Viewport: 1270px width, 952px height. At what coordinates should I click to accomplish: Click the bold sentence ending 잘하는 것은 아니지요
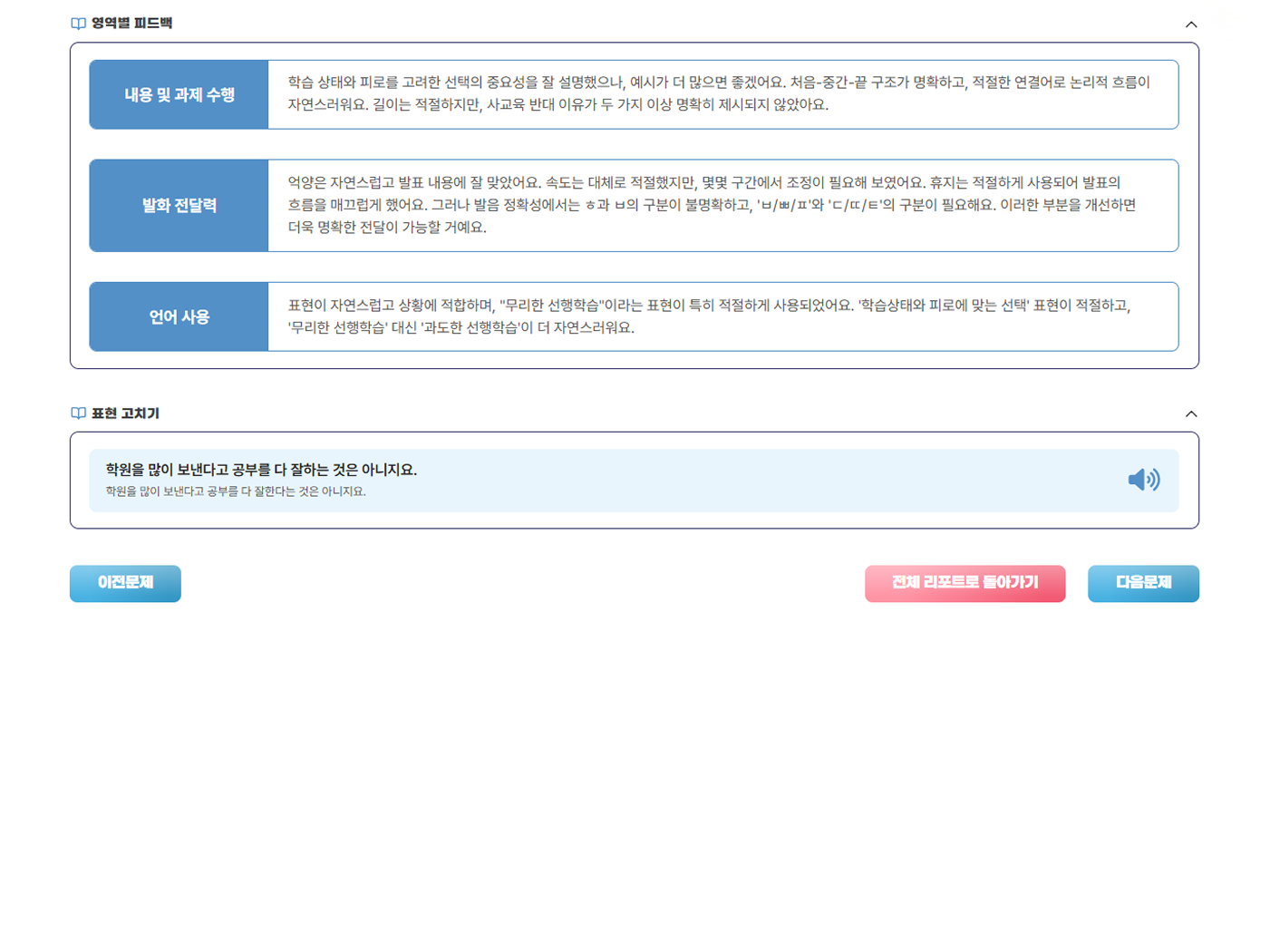(261, 470)
